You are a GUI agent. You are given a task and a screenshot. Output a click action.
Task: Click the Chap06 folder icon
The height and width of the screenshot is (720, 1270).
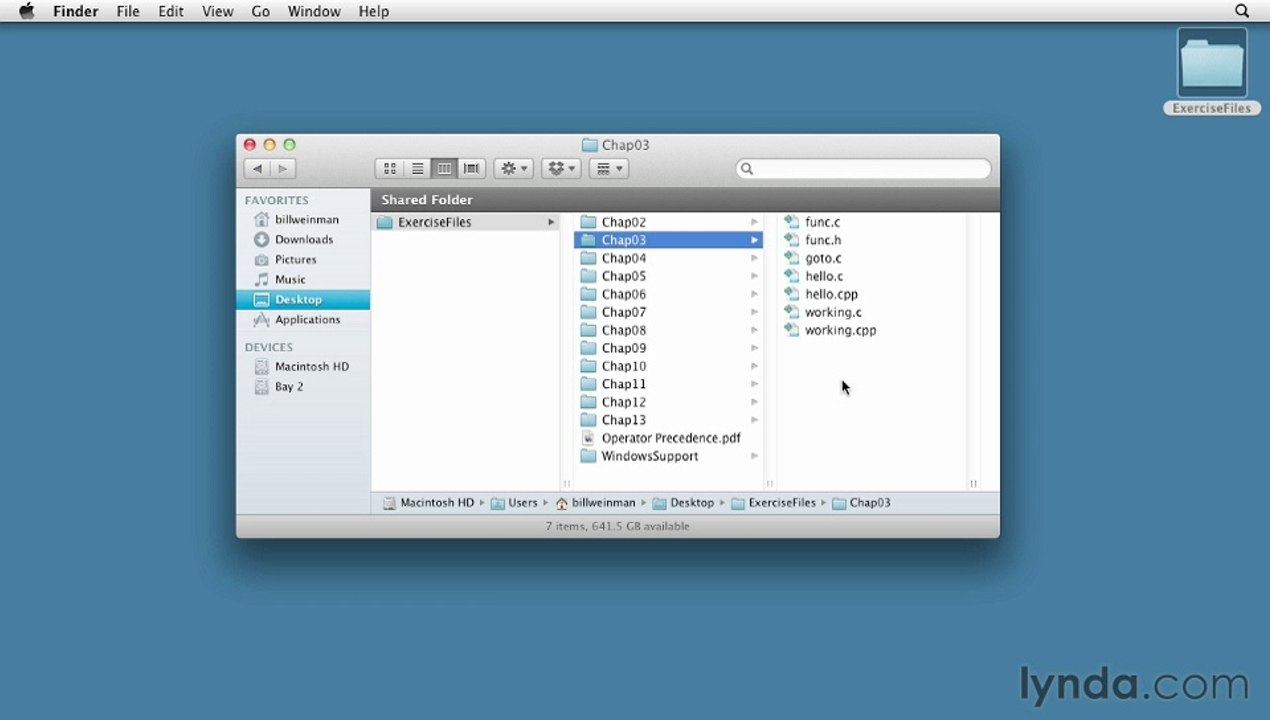tap(588, 294)
